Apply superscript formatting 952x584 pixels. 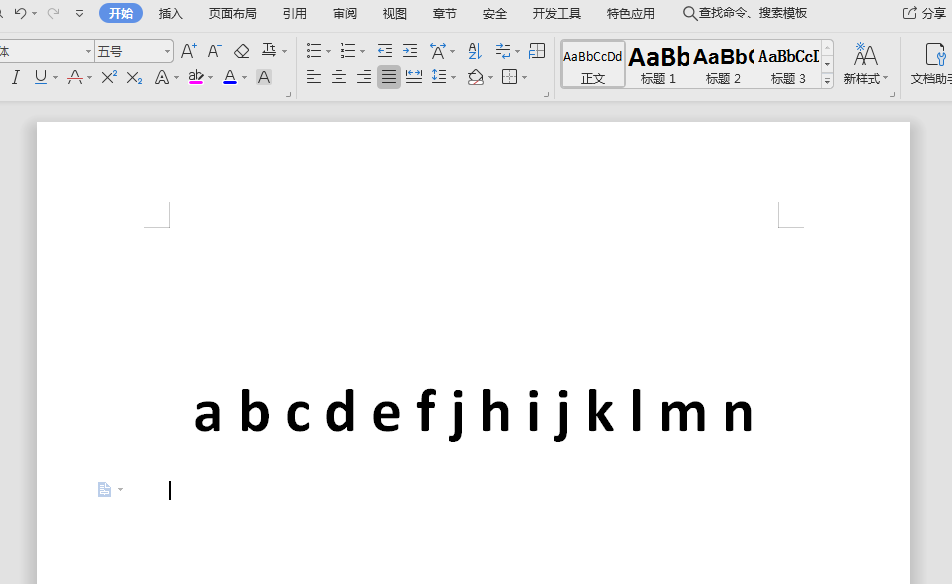[110, 77]
